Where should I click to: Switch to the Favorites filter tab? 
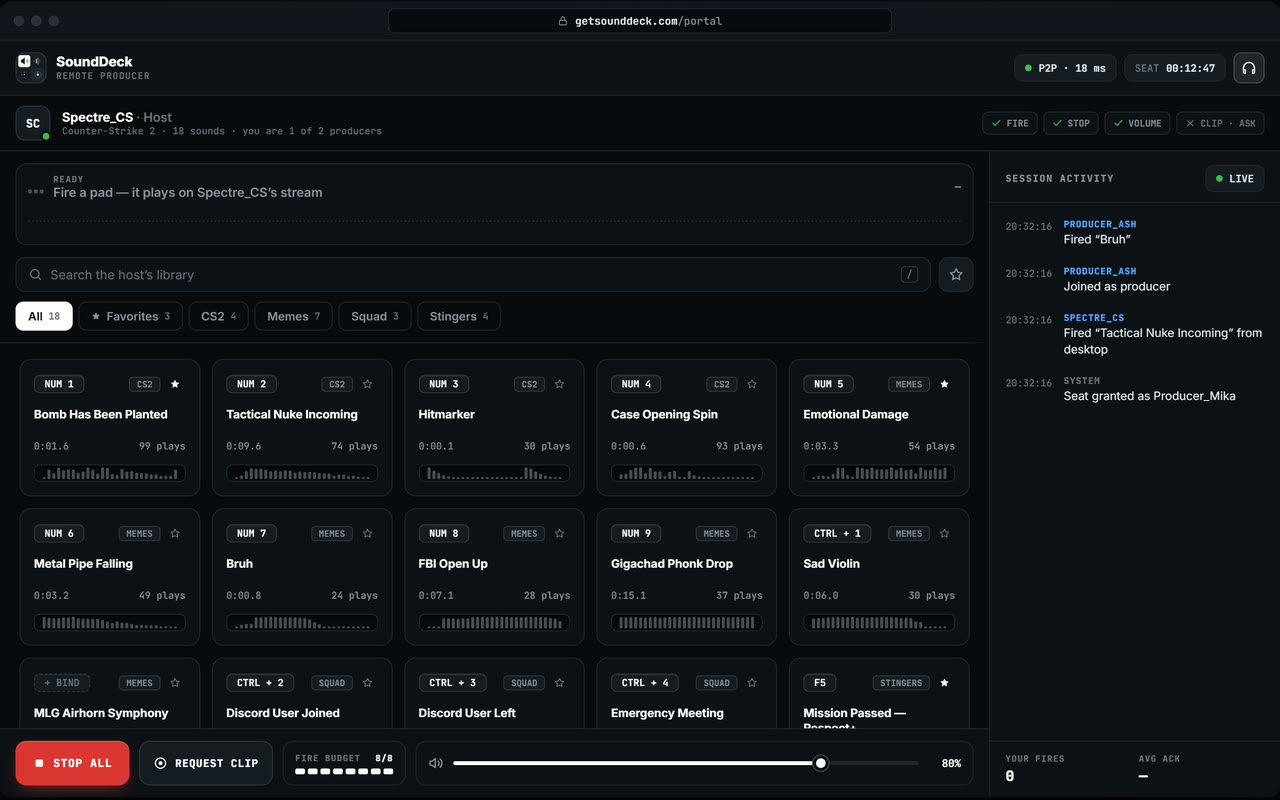point(131,316)
